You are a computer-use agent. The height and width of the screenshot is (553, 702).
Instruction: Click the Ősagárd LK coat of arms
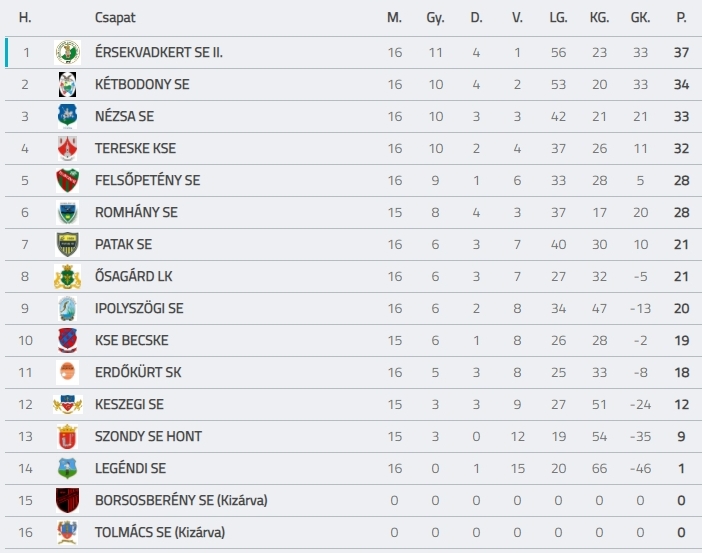click(68, 276)
